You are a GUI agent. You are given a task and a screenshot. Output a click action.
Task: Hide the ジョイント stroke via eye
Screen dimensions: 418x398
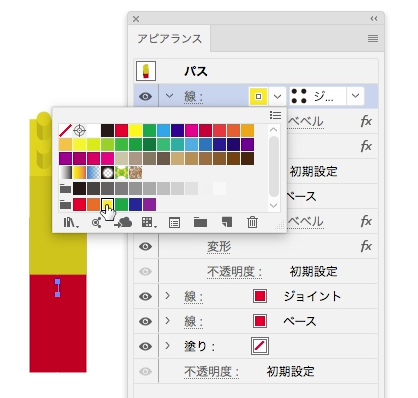click(x=145, y=297)
